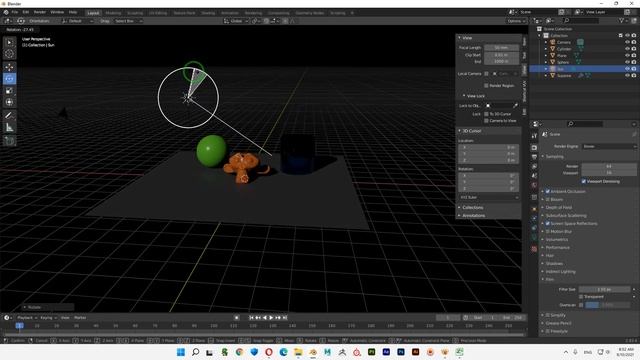The image size is (640, 360).
Task: Click the Filter Size value field
Action: tap(604, 289)
